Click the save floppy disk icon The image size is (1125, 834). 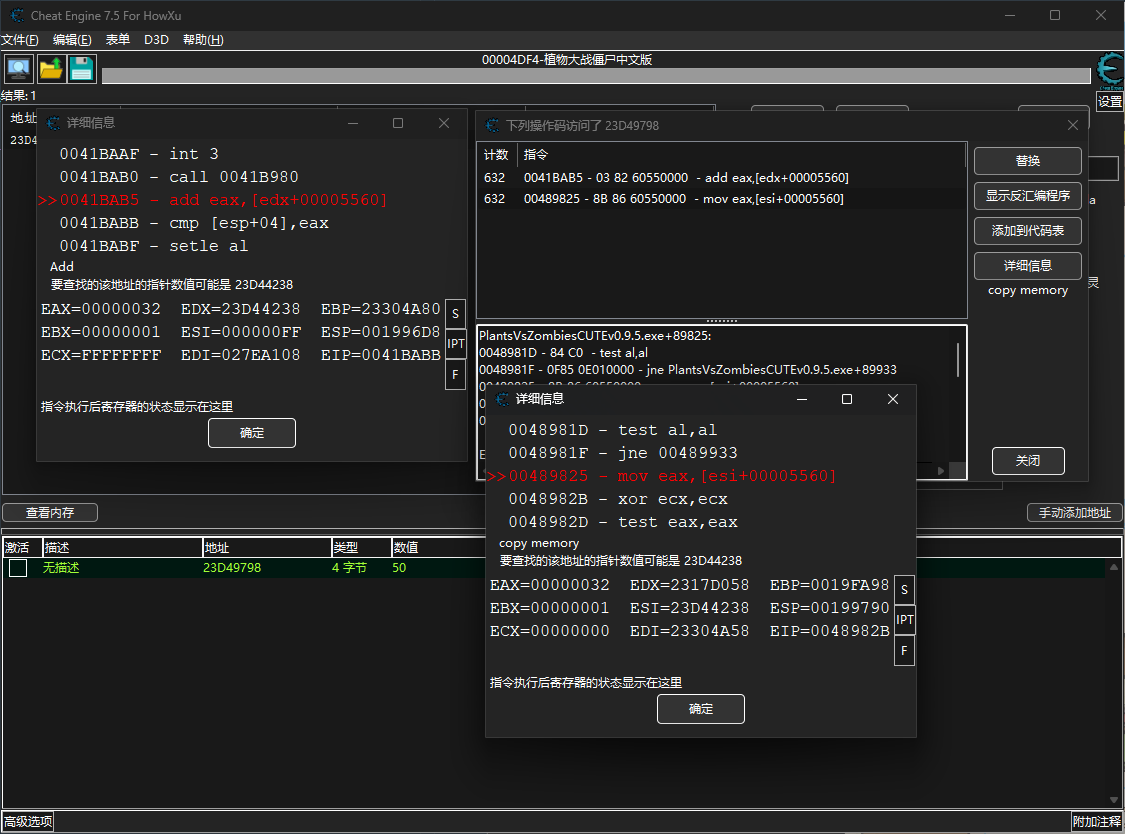(x=81, y=69)
